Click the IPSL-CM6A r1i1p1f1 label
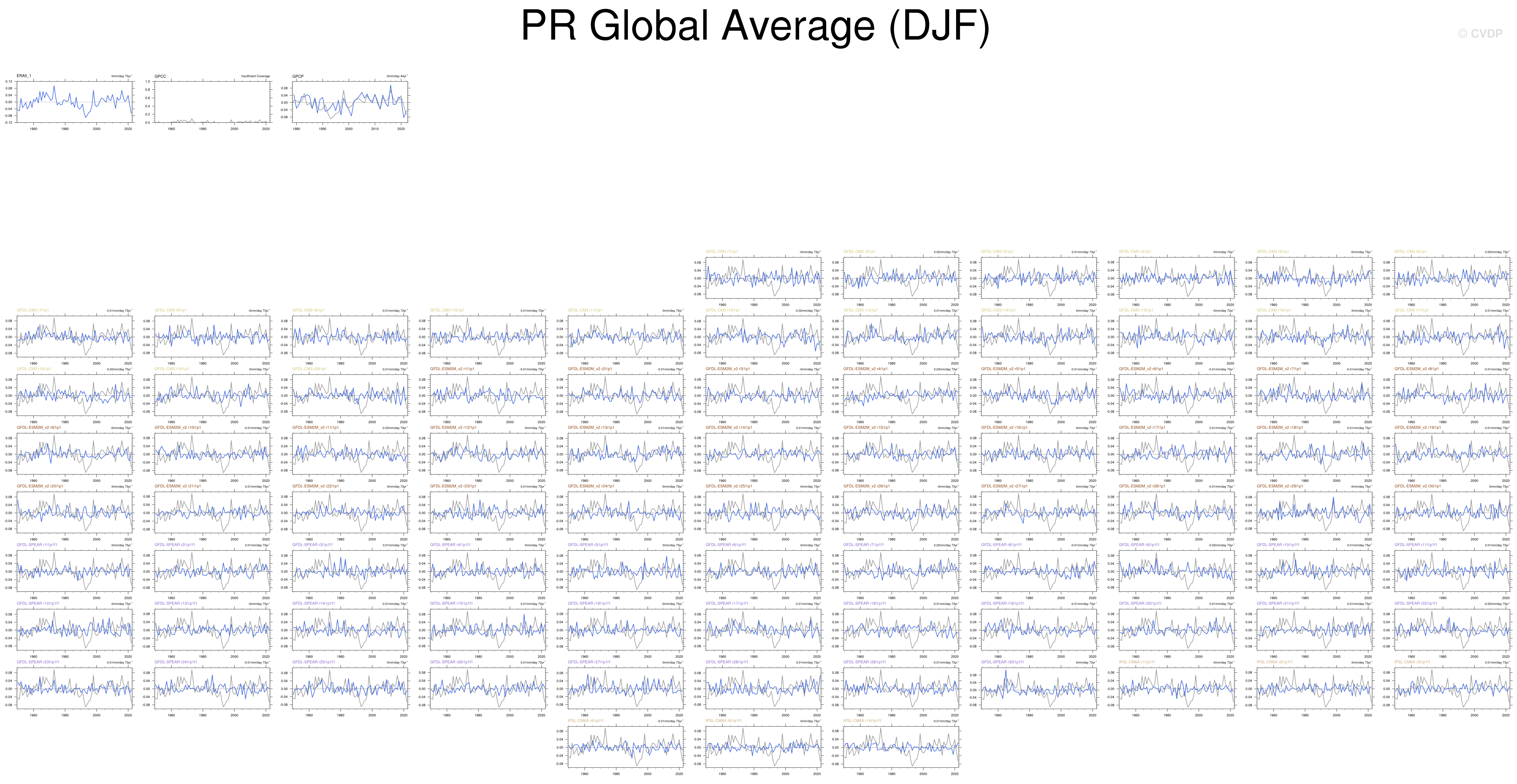The image size is (1517, 784). pyautogui.click(x=1137, y=662)
